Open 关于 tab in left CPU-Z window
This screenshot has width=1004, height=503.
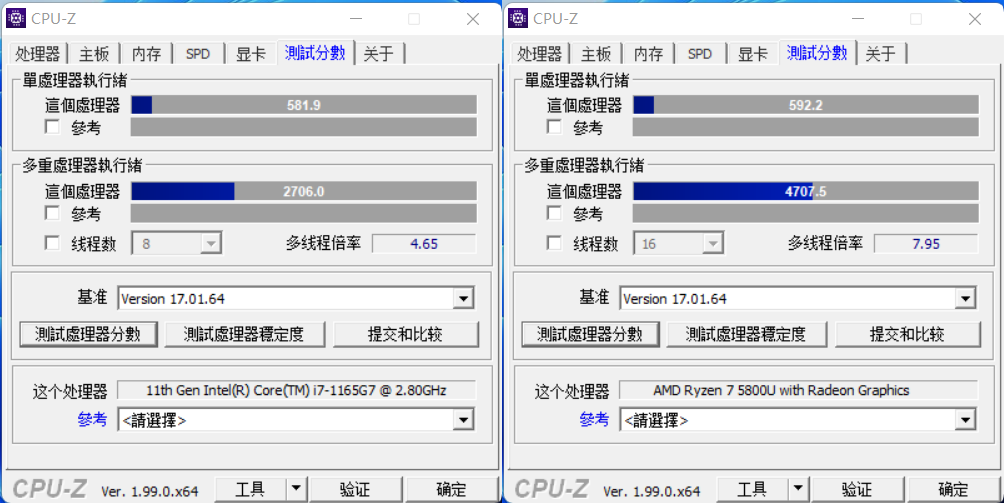coord(378,54)
